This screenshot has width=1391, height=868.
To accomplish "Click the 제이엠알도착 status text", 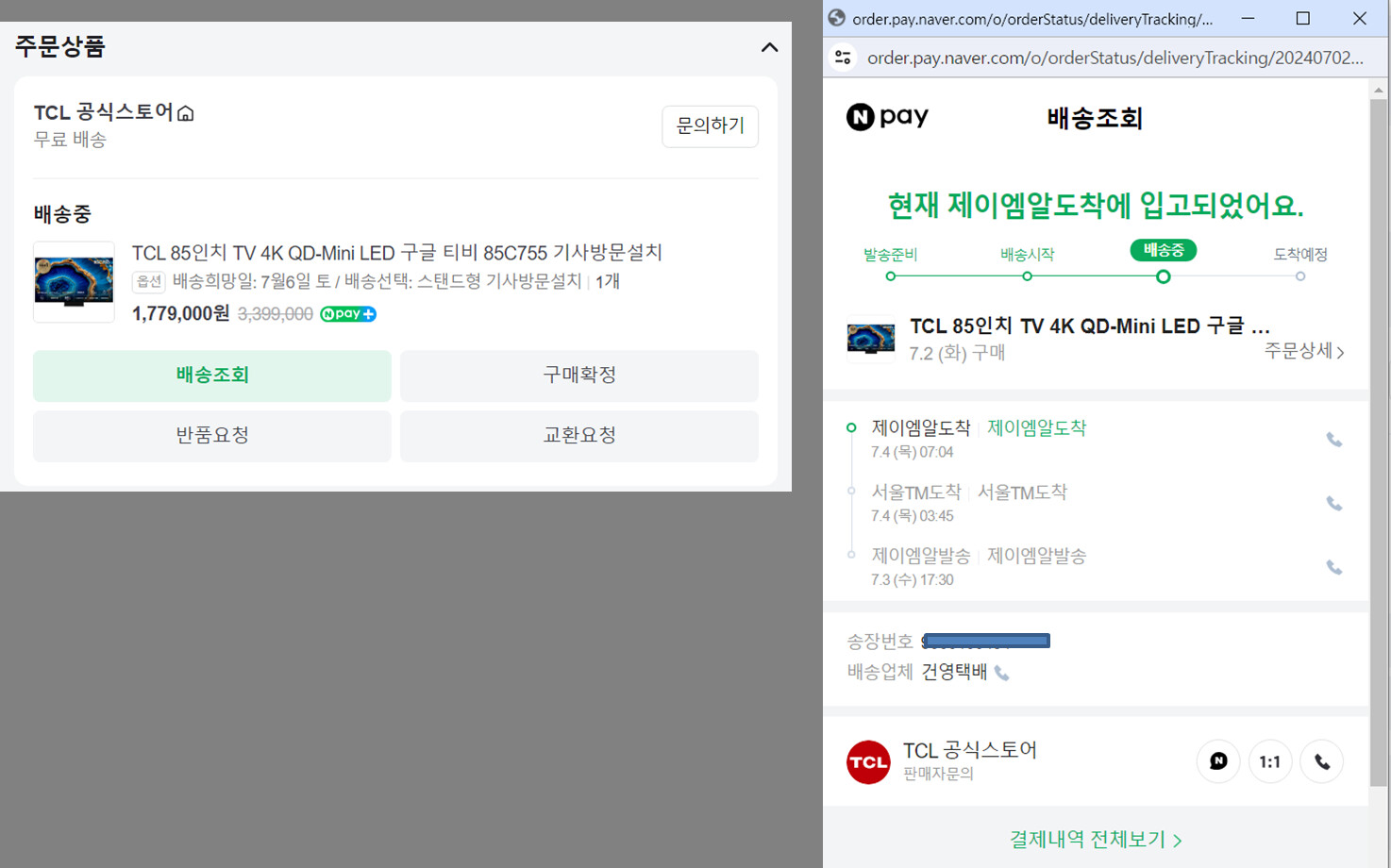I will pos(1037,427).
